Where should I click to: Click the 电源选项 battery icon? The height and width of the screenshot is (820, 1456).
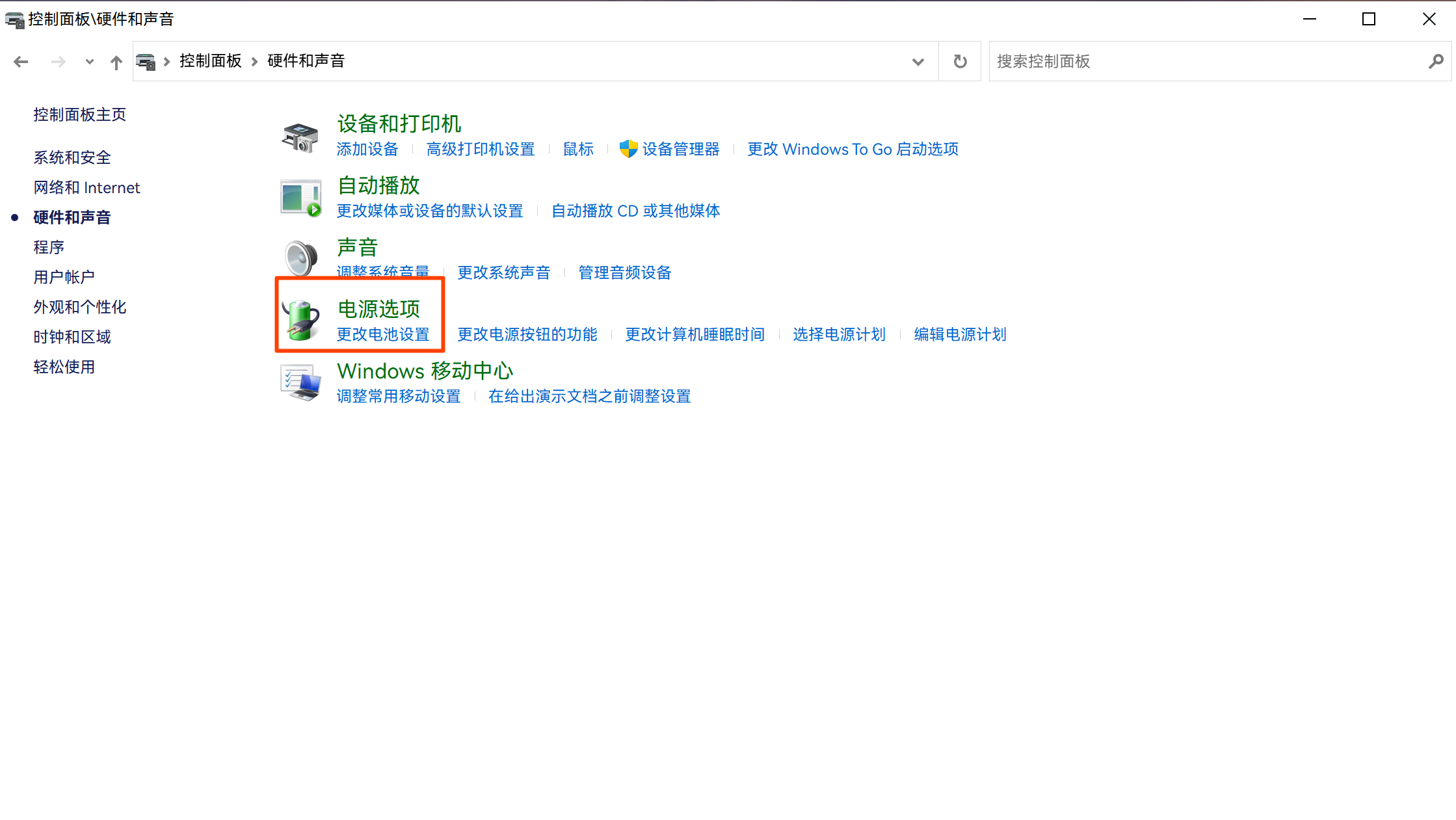click(x=301, y=319)
